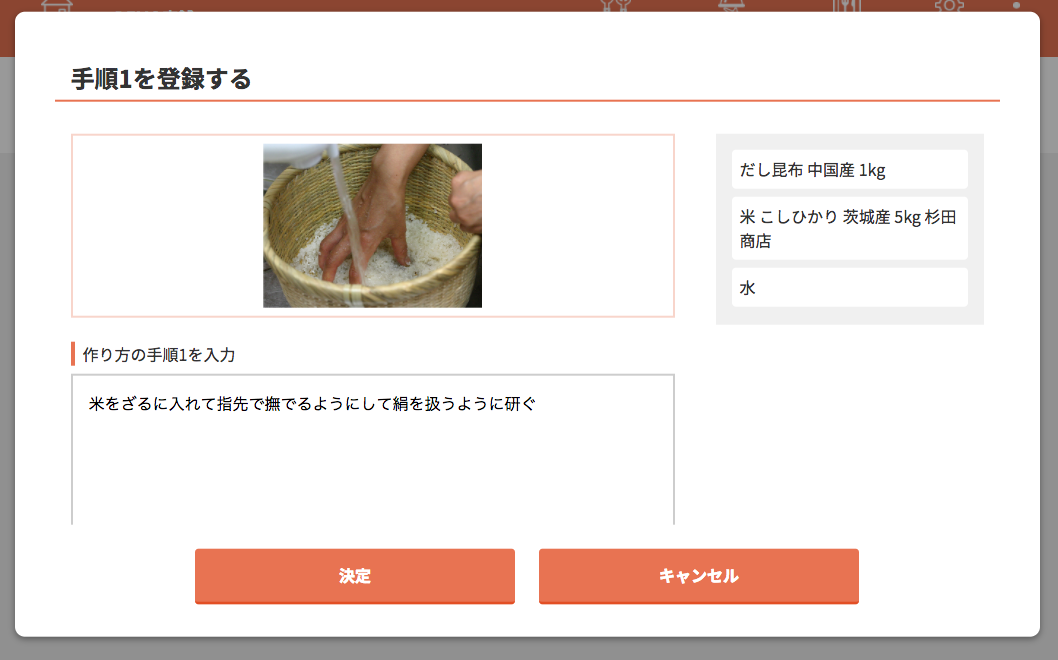Viewport: 1058px width, 660px height.
Task: Click the site title text beside home icon
Action: (x=154, y=7)
